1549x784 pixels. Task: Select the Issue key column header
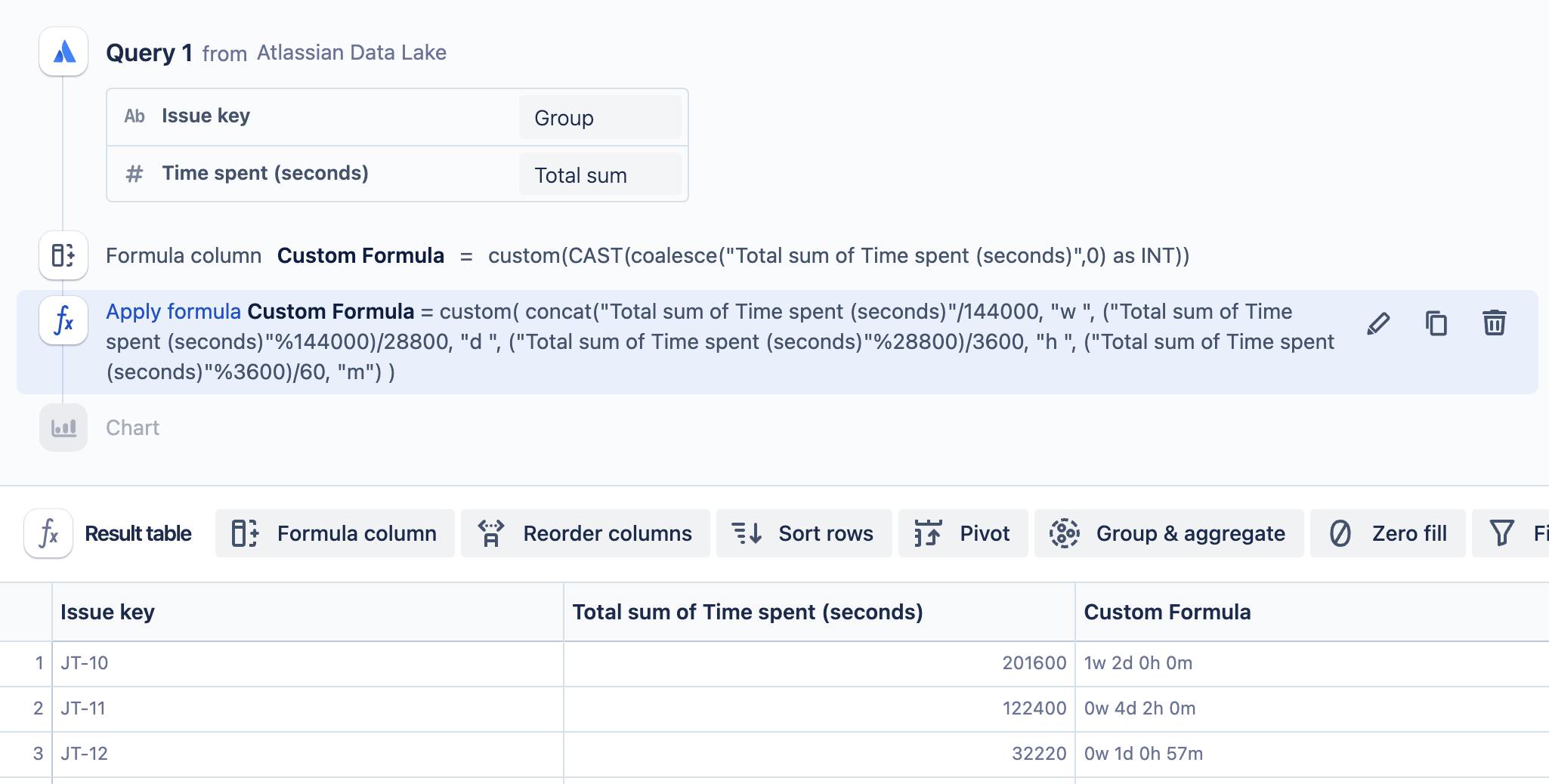[x=107, y=612]
